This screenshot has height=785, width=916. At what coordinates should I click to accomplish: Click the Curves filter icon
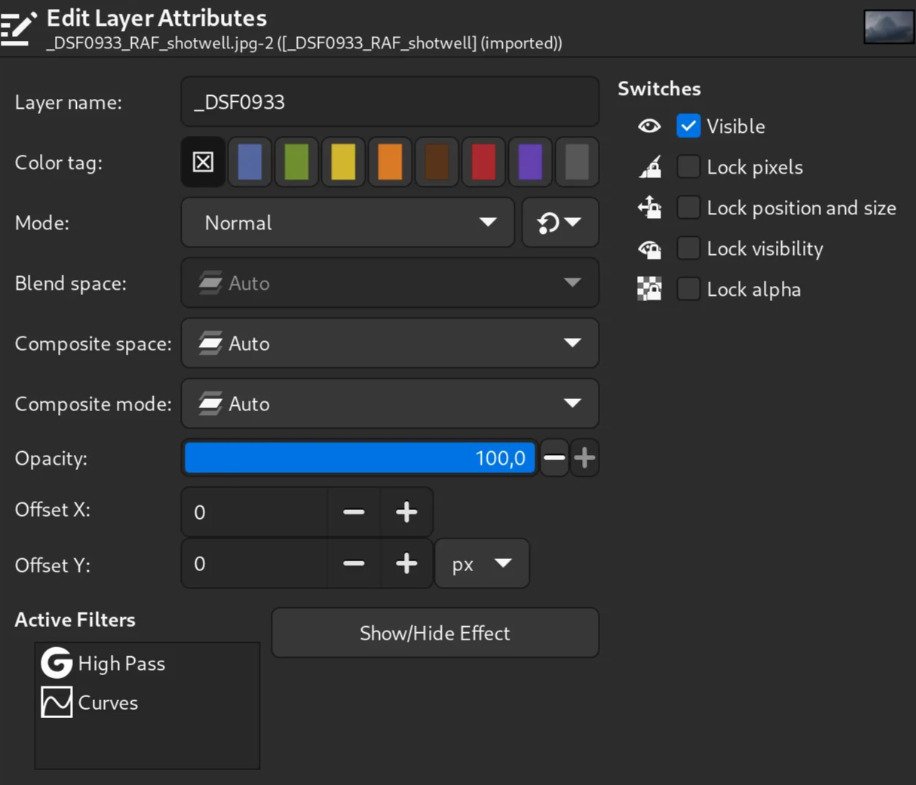[x=56, y=702]
